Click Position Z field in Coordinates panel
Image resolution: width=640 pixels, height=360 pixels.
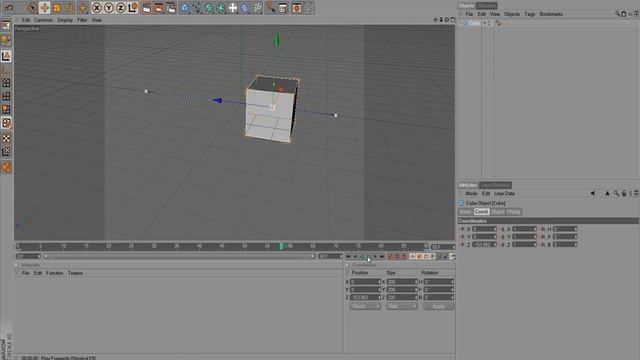tap(365, 298)
